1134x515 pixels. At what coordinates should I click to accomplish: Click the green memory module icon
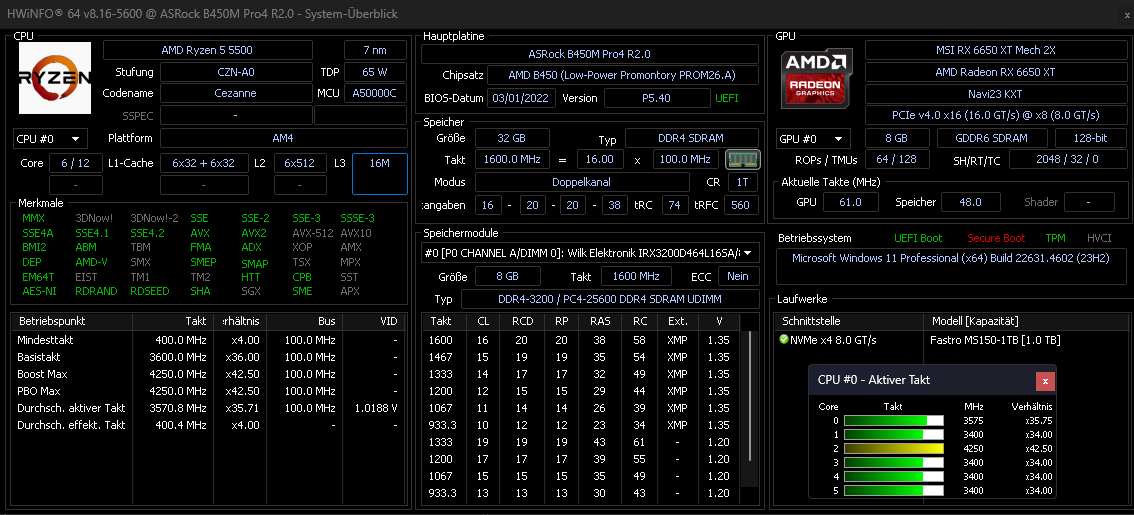pyautogui.click(x=743, y=159)
